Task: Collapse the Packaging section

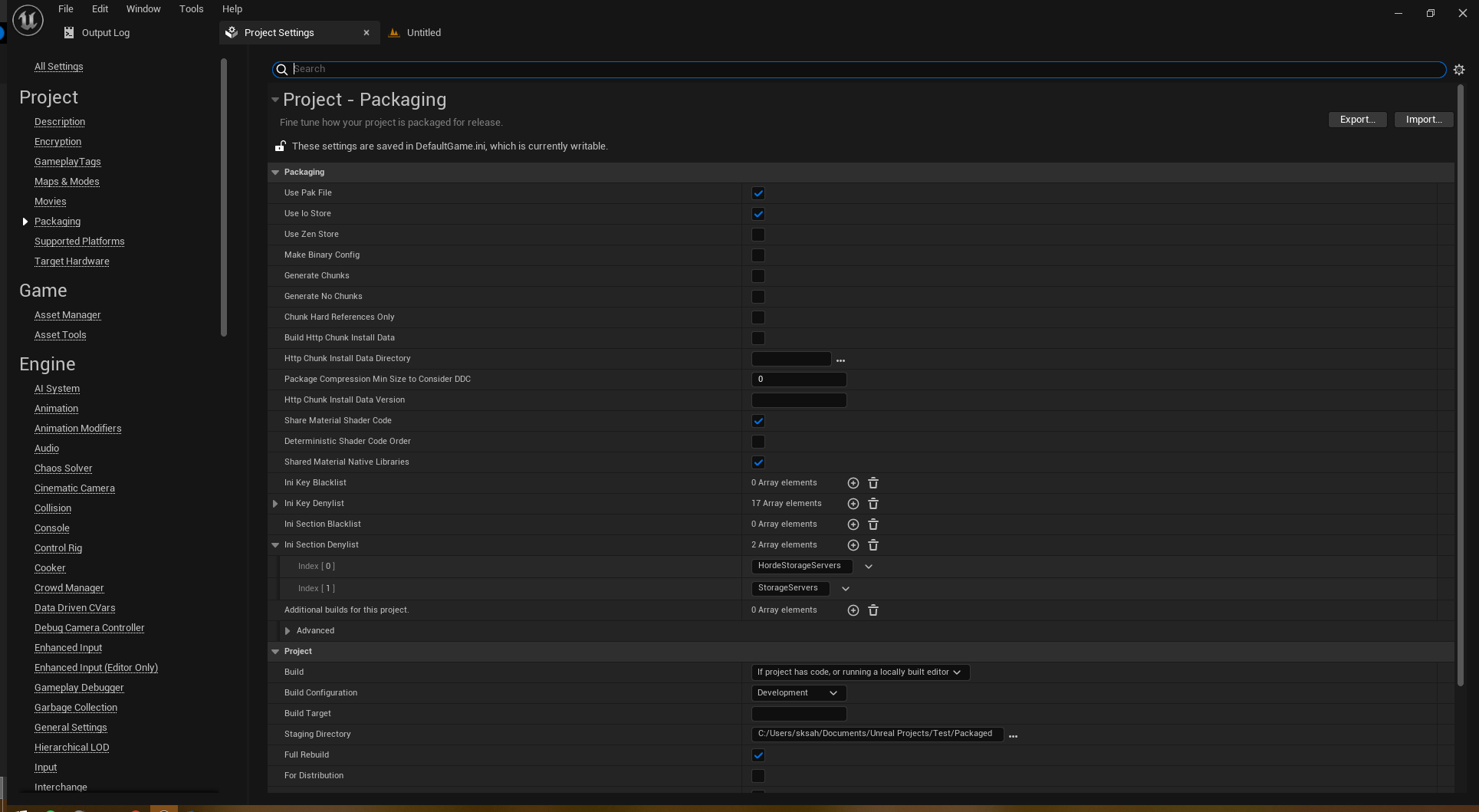Action: coord(275,173)
